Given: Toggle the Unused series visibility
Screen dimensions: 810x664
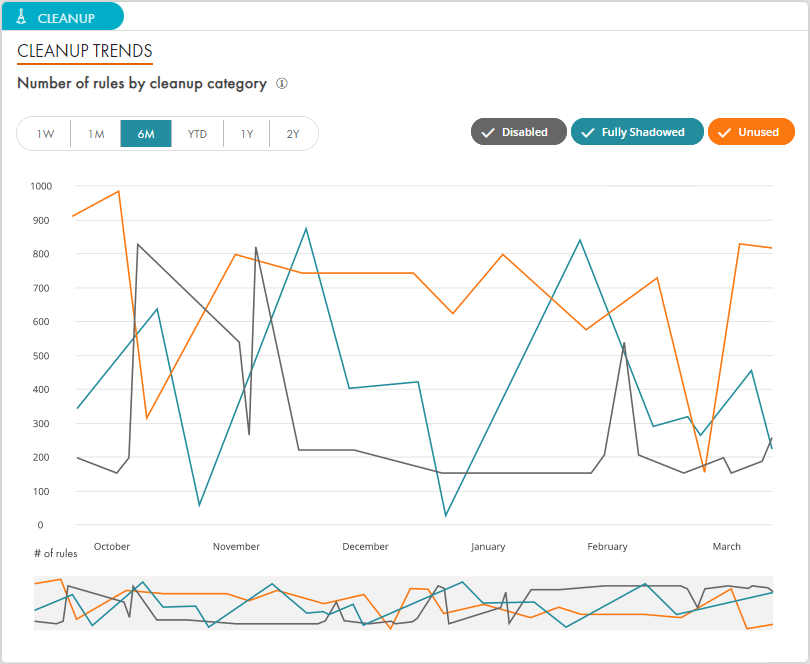Looking at the screenshot, I should point(750,132).
